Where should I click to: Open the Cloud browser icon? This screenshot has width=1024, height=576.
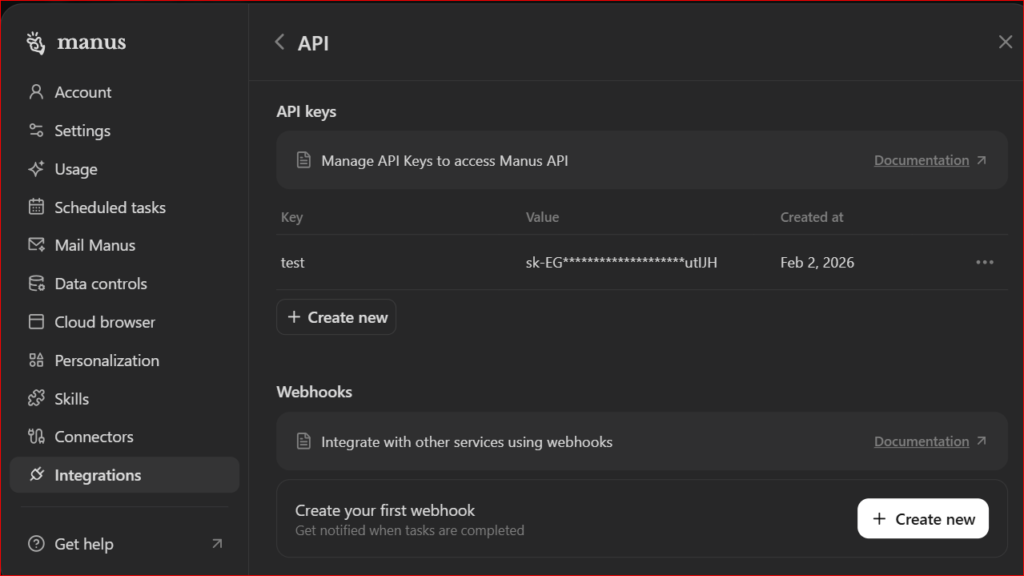pyautogui.click(x=36, y=322)
